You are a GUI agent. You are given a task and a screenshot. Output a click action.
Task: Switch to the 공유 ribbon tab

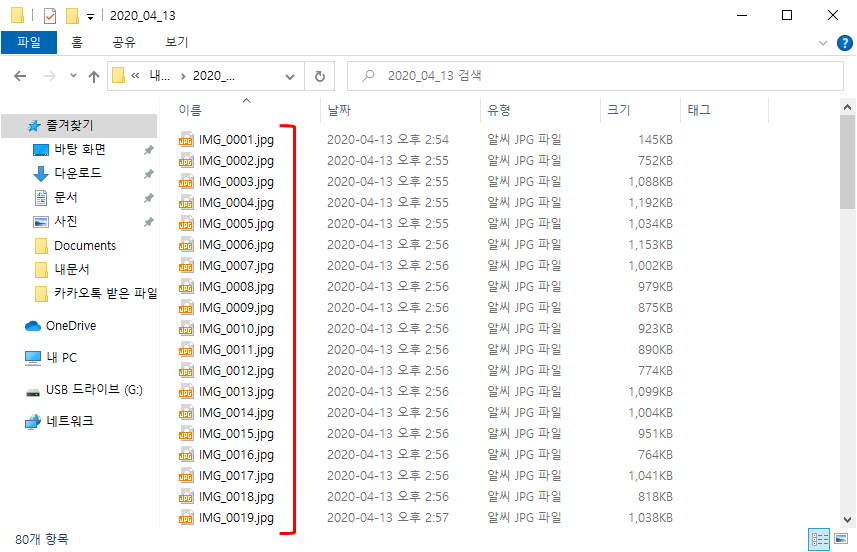[124, 42]
